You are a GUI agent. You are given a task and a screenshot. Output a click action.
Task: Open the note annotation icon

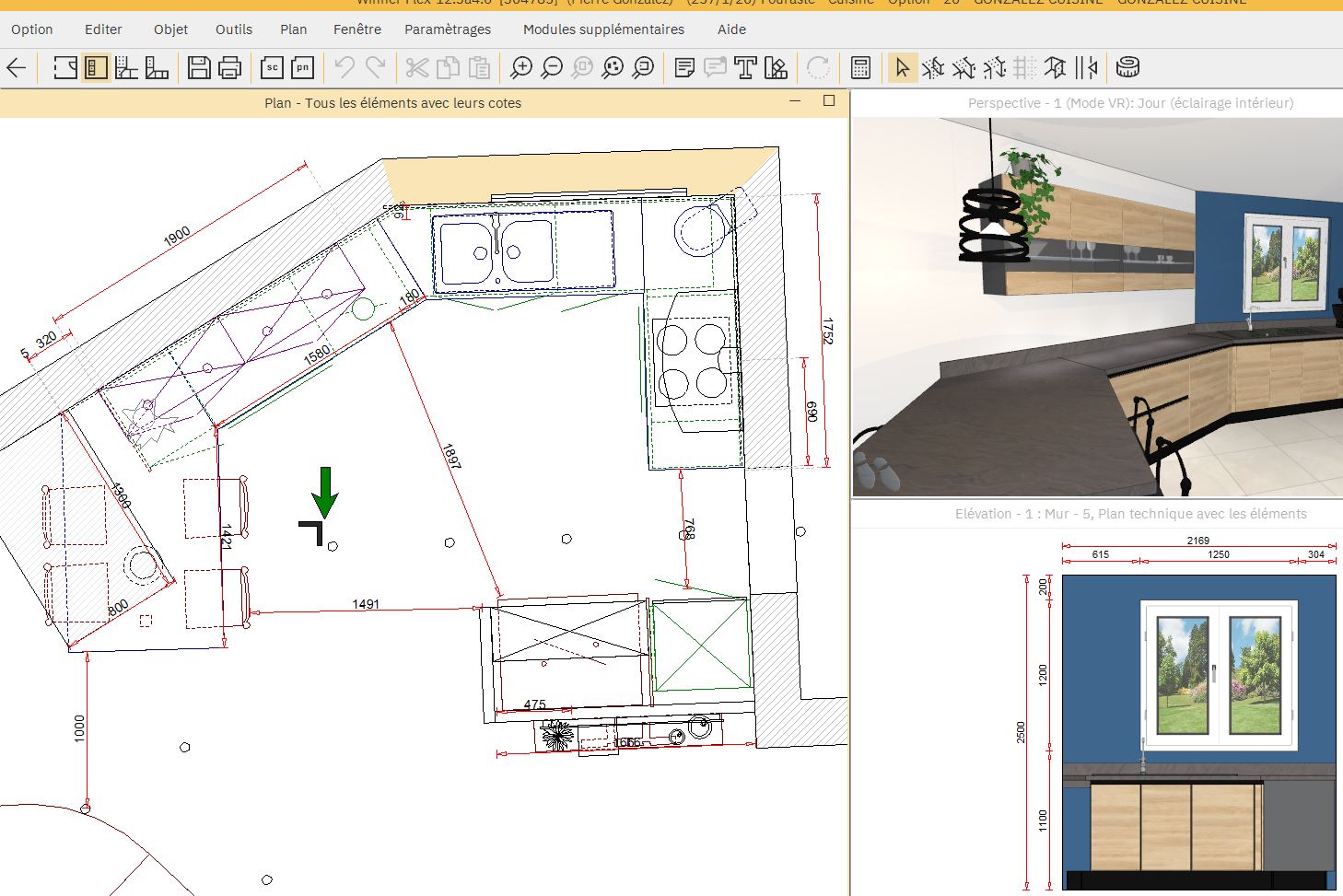(684, 67)
